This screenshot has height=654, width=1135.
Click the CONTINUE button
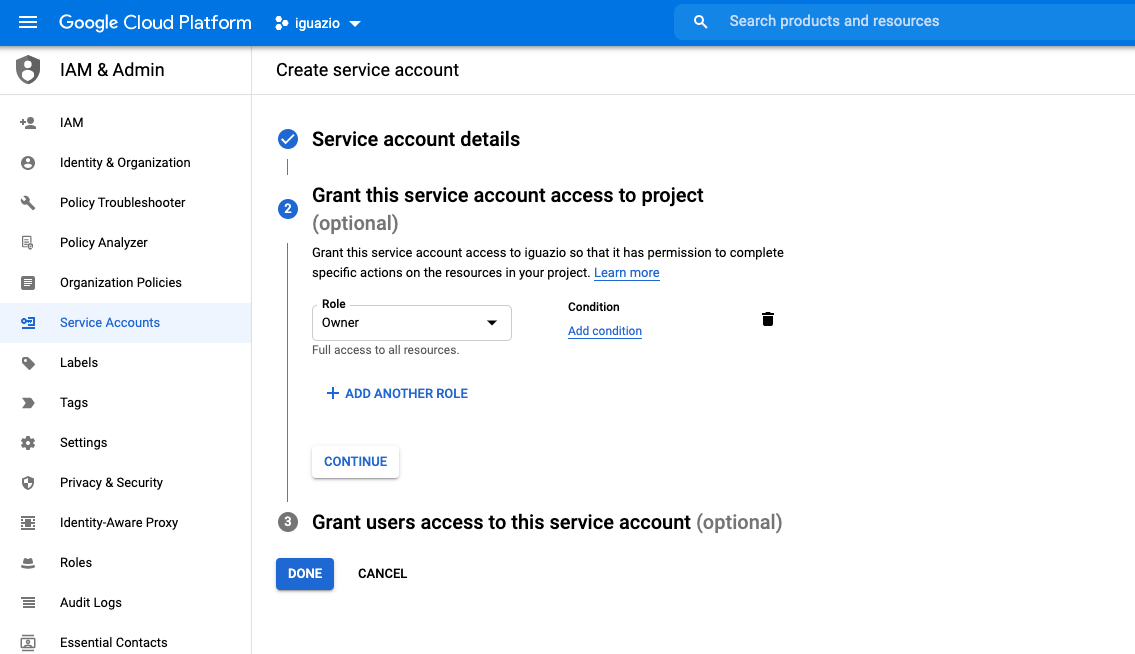355,461
